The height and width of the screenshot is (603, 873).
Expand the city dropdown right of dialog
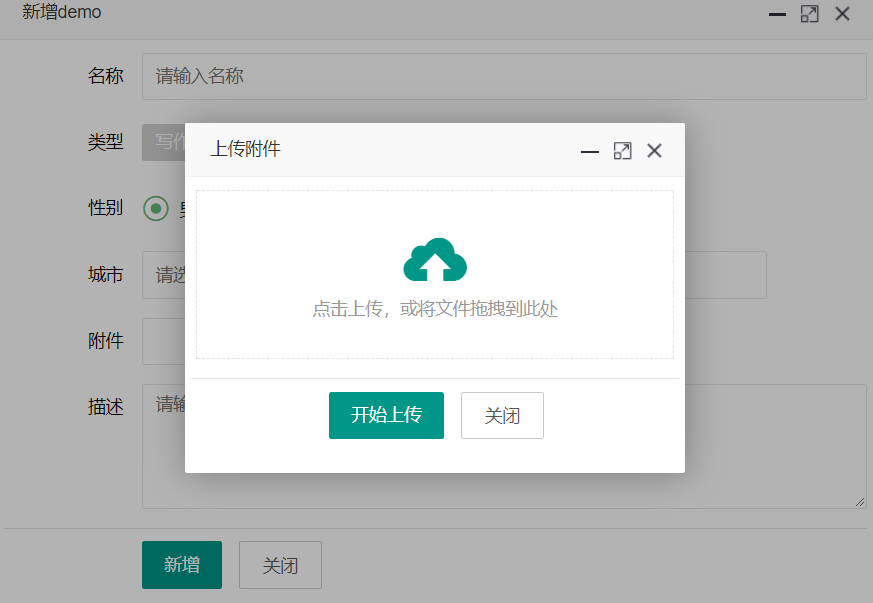(725, 275)
